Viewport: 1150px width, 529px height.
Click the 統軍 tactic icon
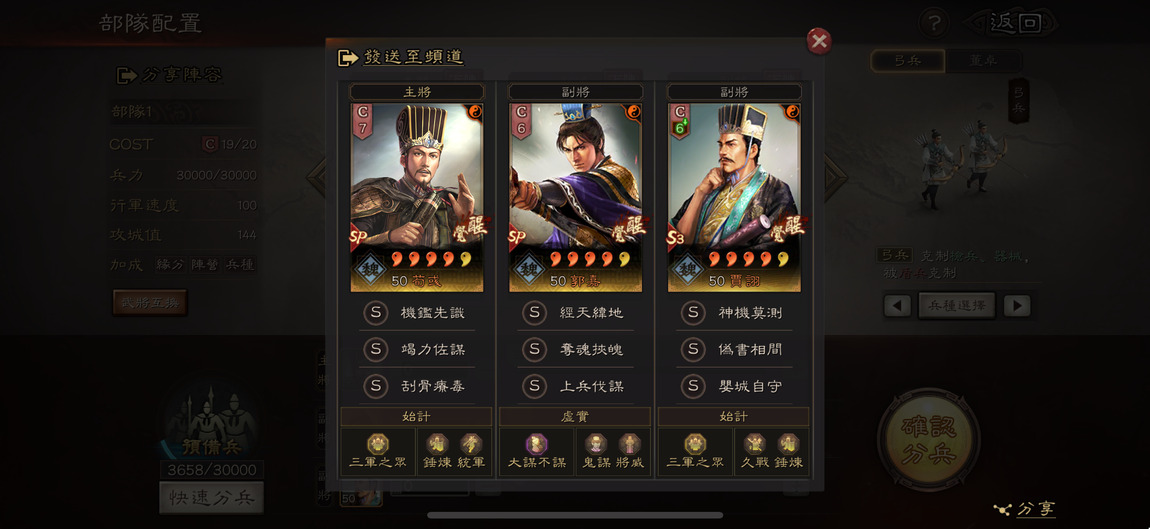[x=471, y=444]
